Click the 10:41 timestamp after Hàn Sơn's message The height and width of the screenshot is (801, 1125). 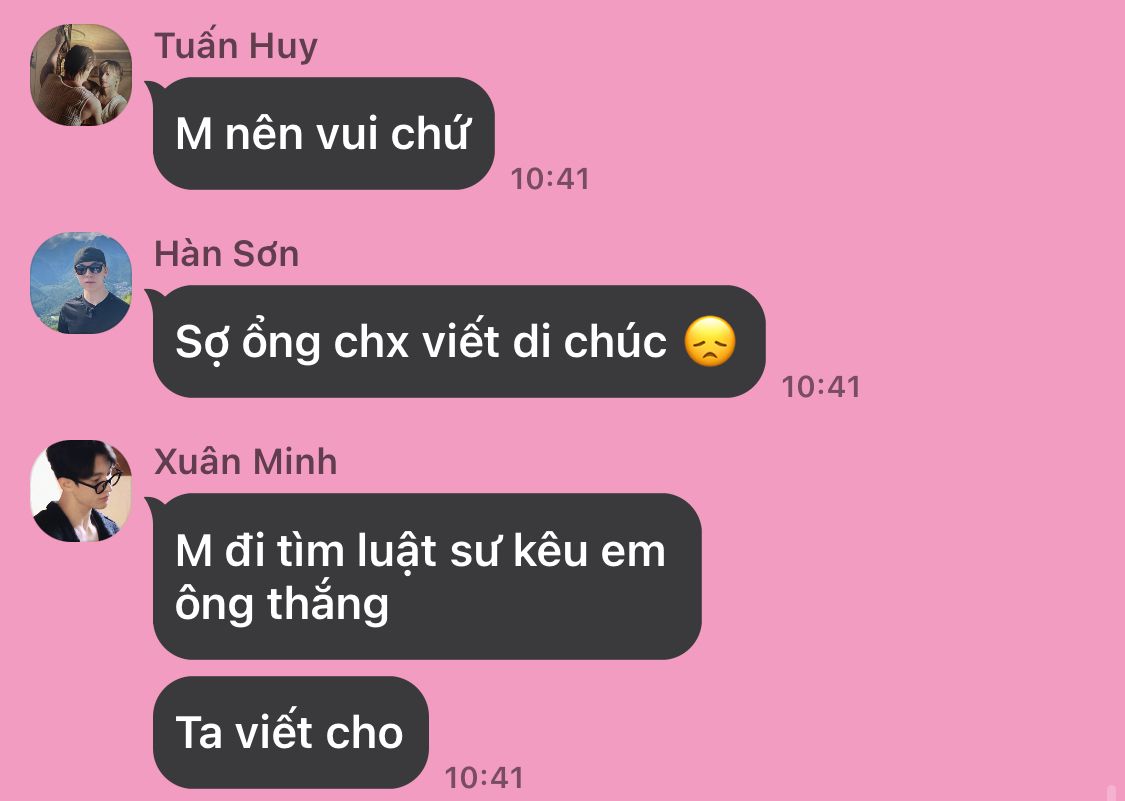820,387
